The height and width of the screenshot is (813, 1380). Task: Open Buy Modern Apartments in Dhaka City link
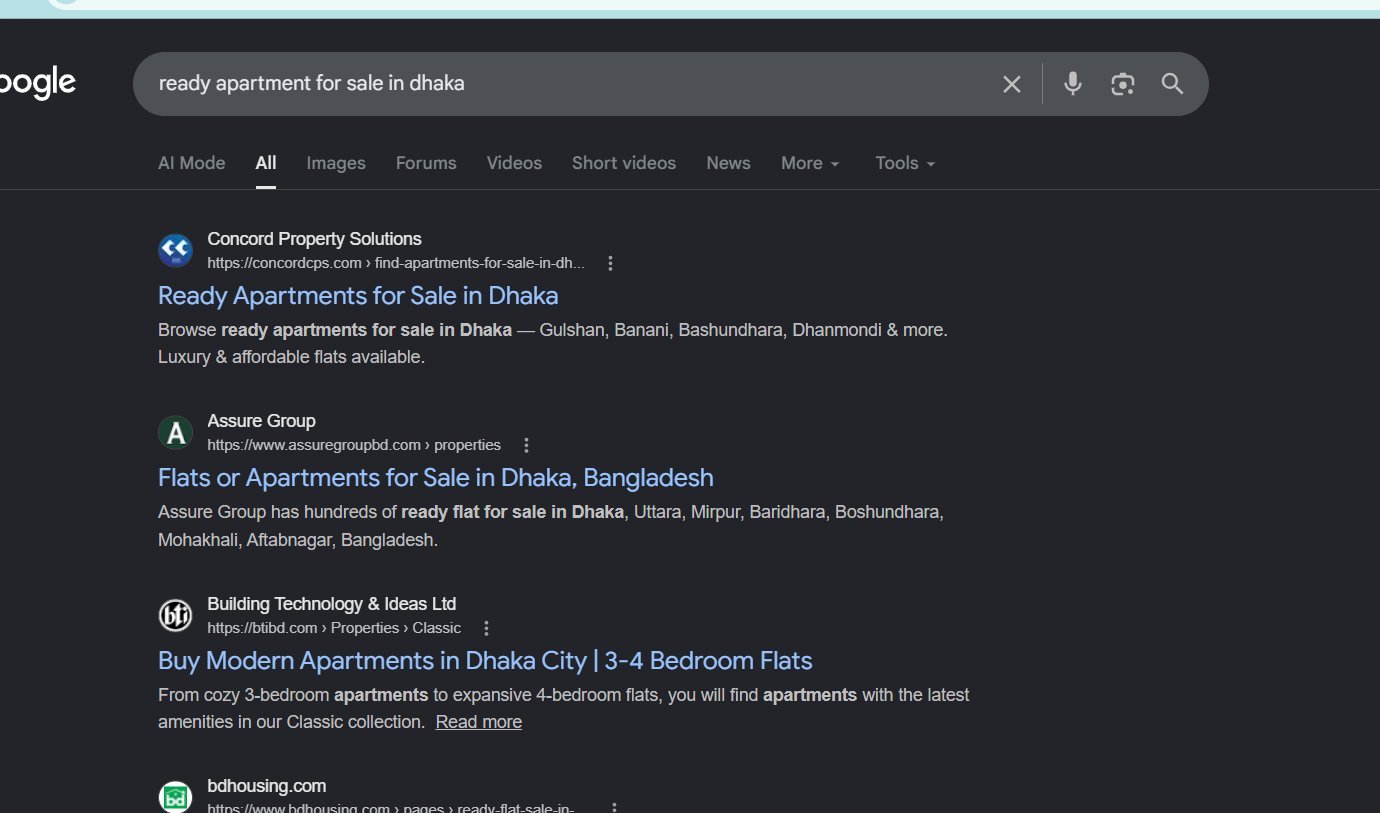click(x=485, y=661)
